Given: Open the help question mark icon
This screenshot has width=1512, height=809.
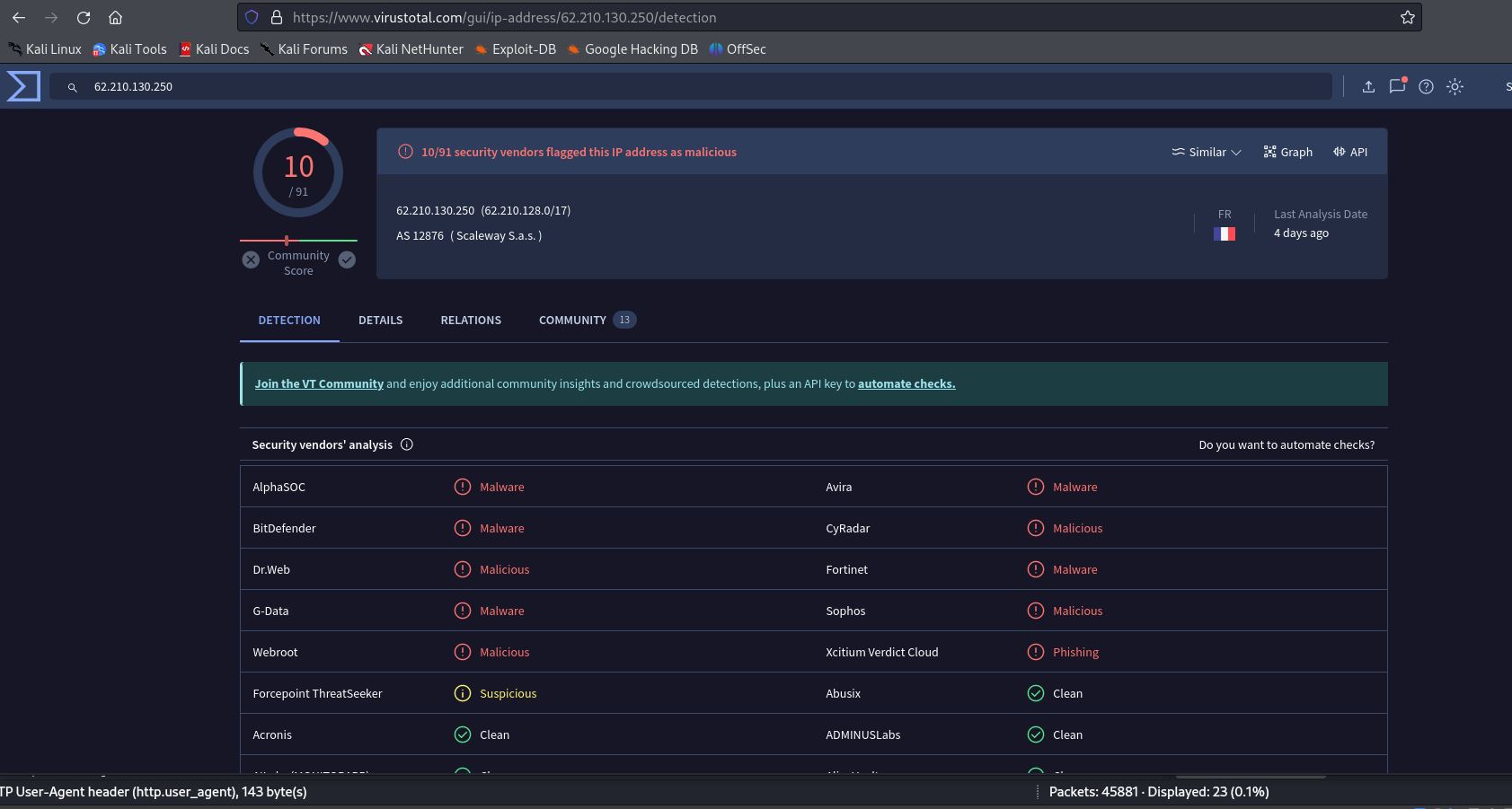Looking at the screenshot, I should [x=1426, y=86].
